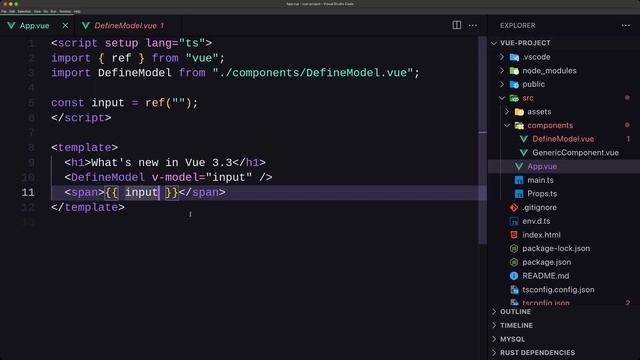The image size is (640, 360).
Task: Place cursor on "./components/DefineModel.vue" import path
Action: 313,73
